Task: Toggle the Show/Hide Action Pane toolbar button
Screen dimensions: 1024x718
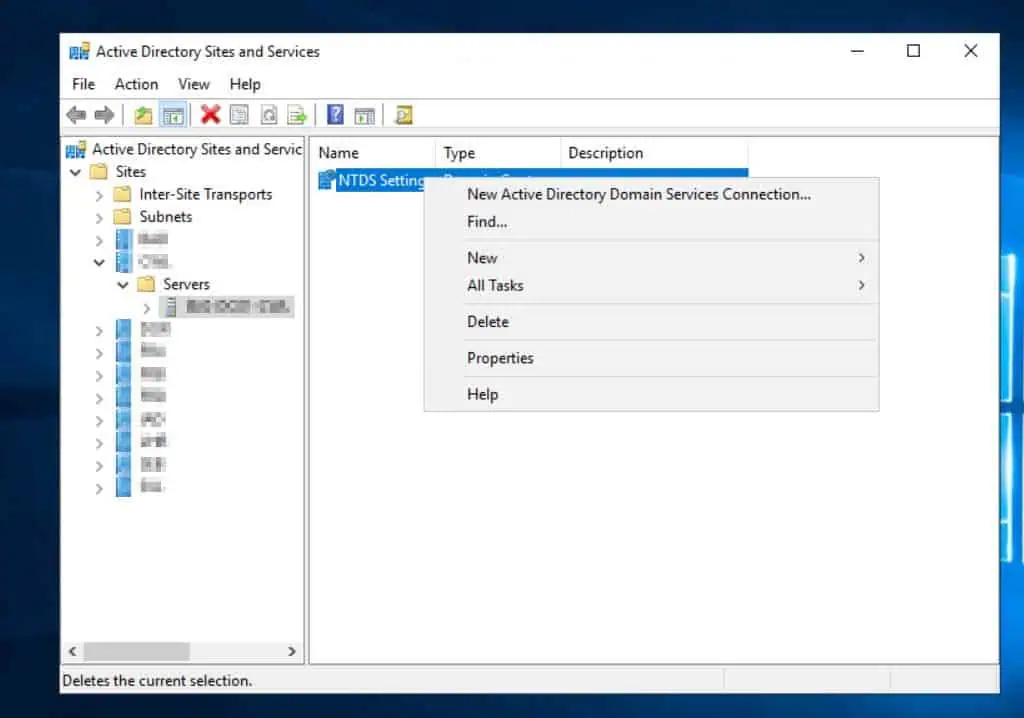Action: click(364, 116)
